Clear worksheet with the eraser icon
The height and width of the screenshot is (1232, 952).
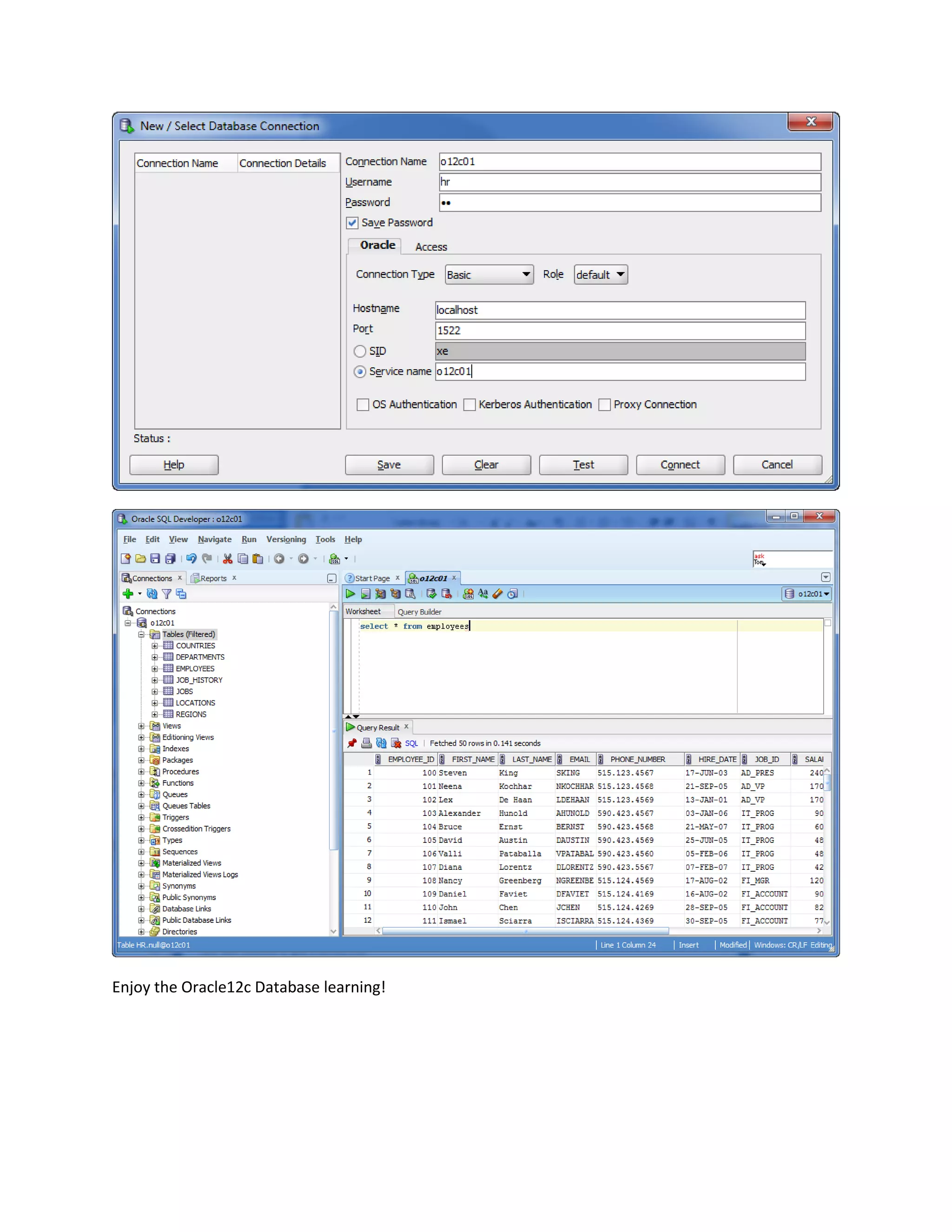click(497, 593)
